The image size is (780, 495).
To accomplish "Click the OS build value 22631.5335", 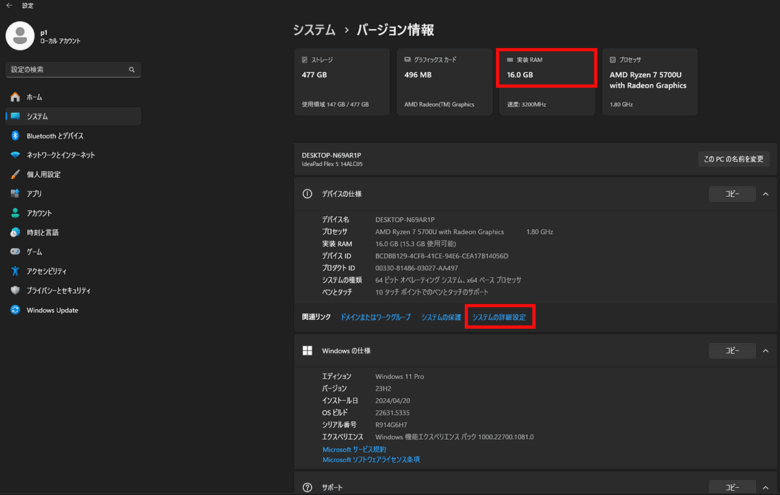I will coord(392,413).
